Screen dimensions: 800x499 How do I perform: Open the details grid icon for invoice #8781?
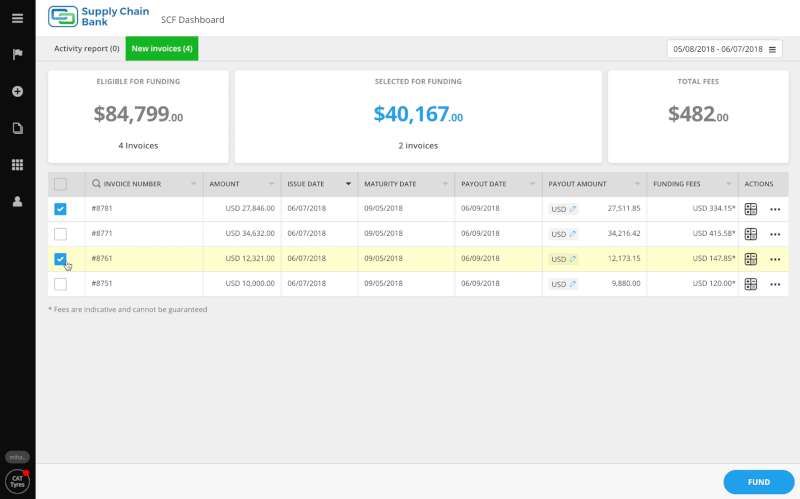pyautogui.click(x=751, y=209)
